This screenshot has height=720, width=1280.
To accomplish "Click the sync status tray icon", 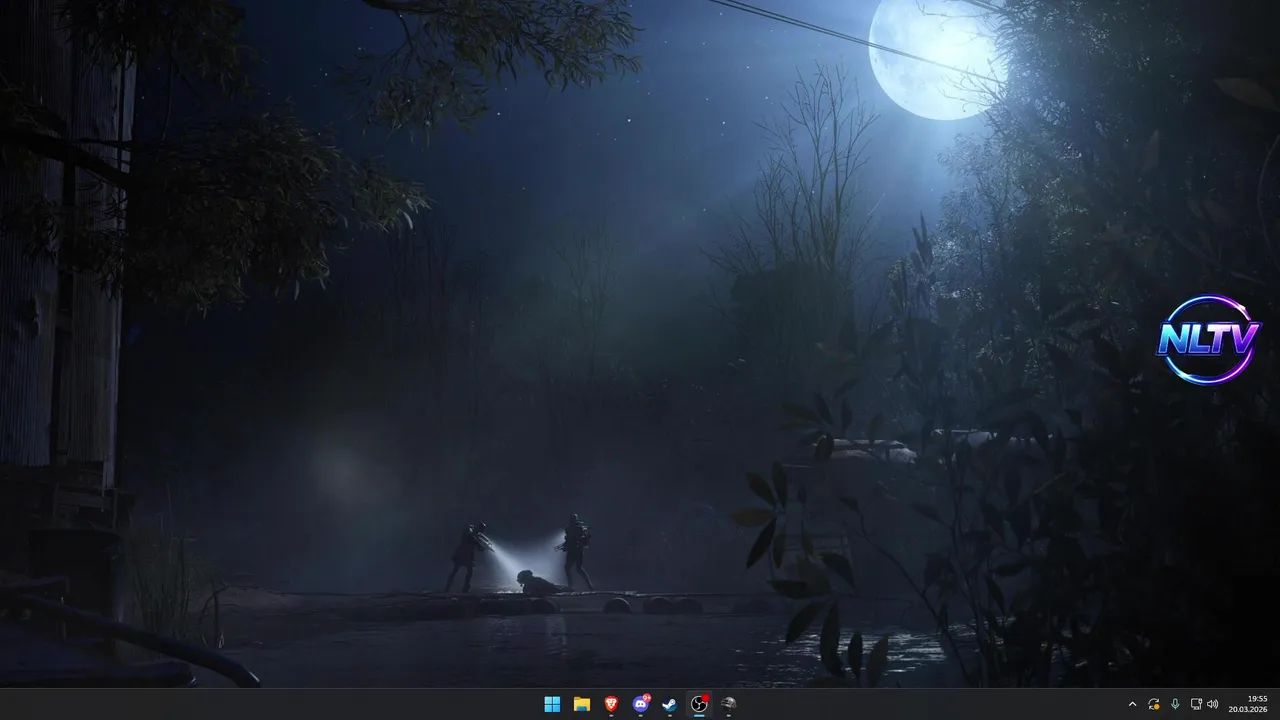I will point(1154,704).
